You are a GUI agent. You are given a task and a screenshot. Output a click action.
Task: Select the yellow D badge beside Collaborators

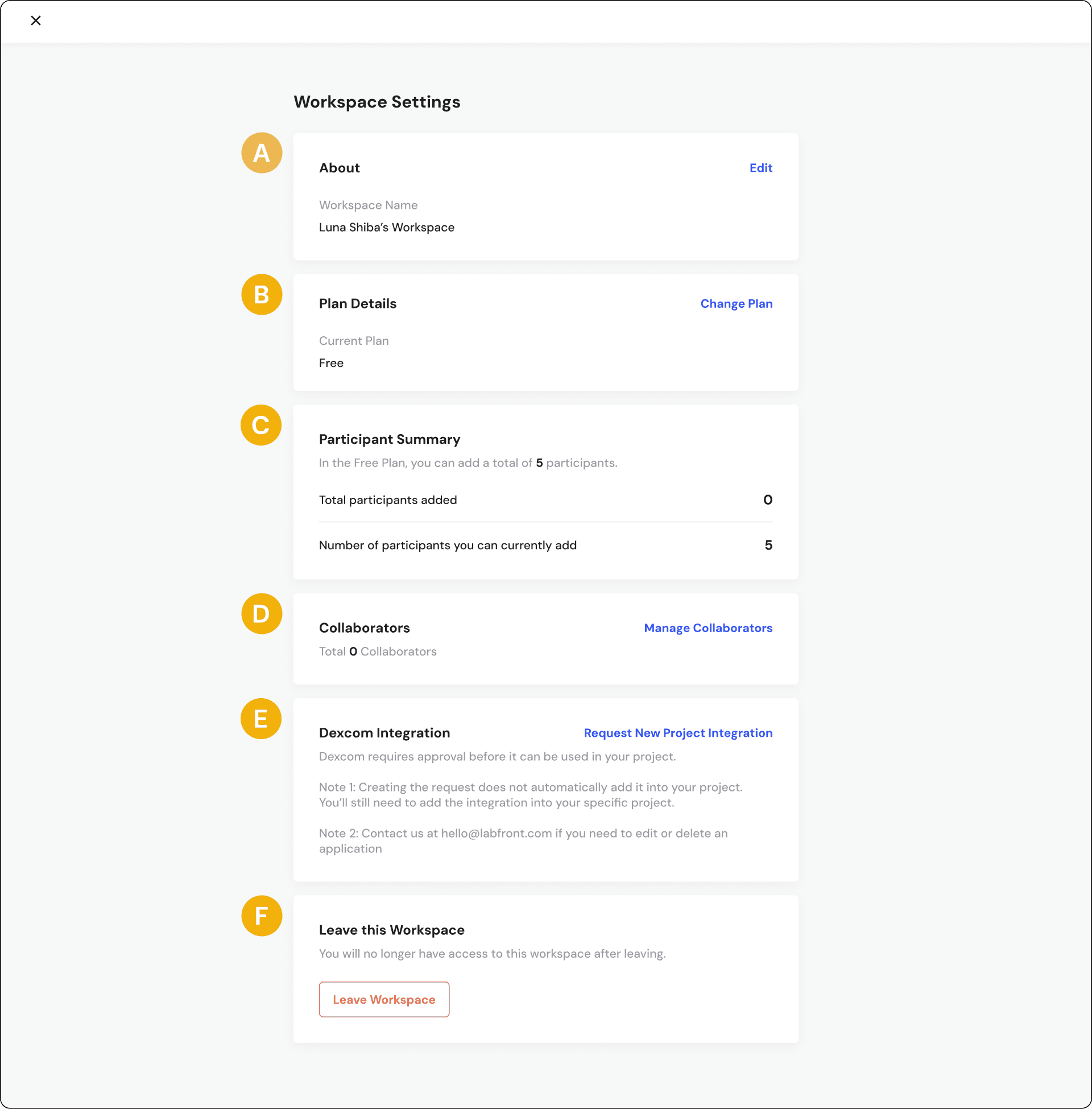(x=262, y=614)
